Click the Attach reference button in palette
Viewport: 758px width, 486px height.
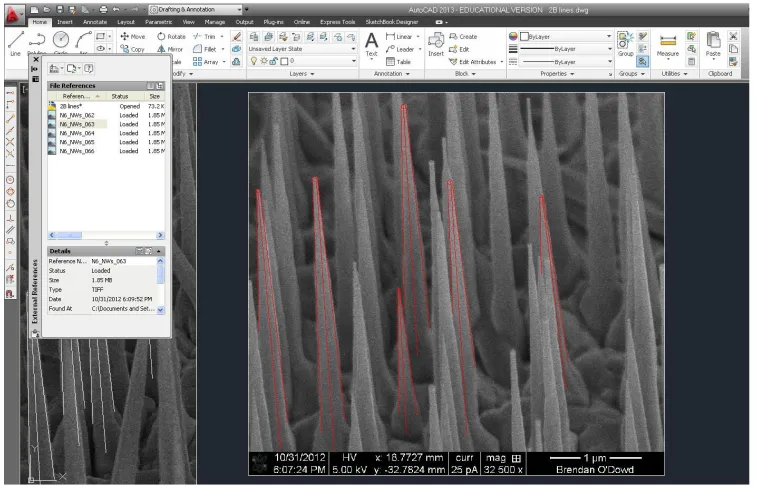pyautogui.click(x=56, y=68)
